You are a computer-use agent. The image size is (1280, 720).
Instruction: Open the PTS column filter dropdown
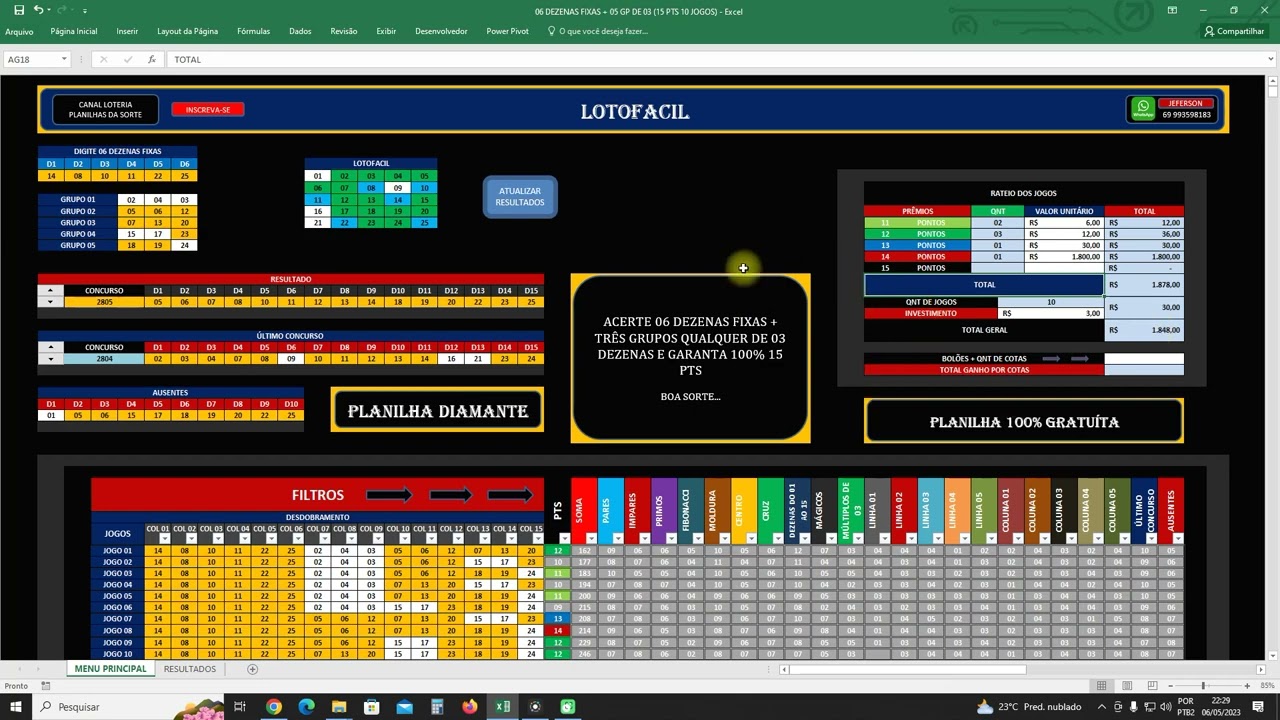click(x=564, y=539)
